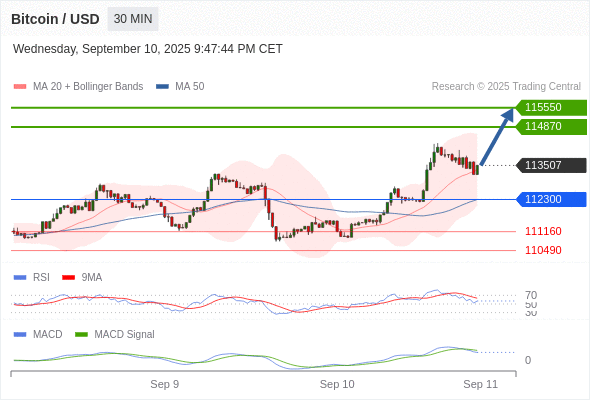Click the 30 MIN timeframe badge
This screenshot has height=400, width=590.
[x=133, y=19]
